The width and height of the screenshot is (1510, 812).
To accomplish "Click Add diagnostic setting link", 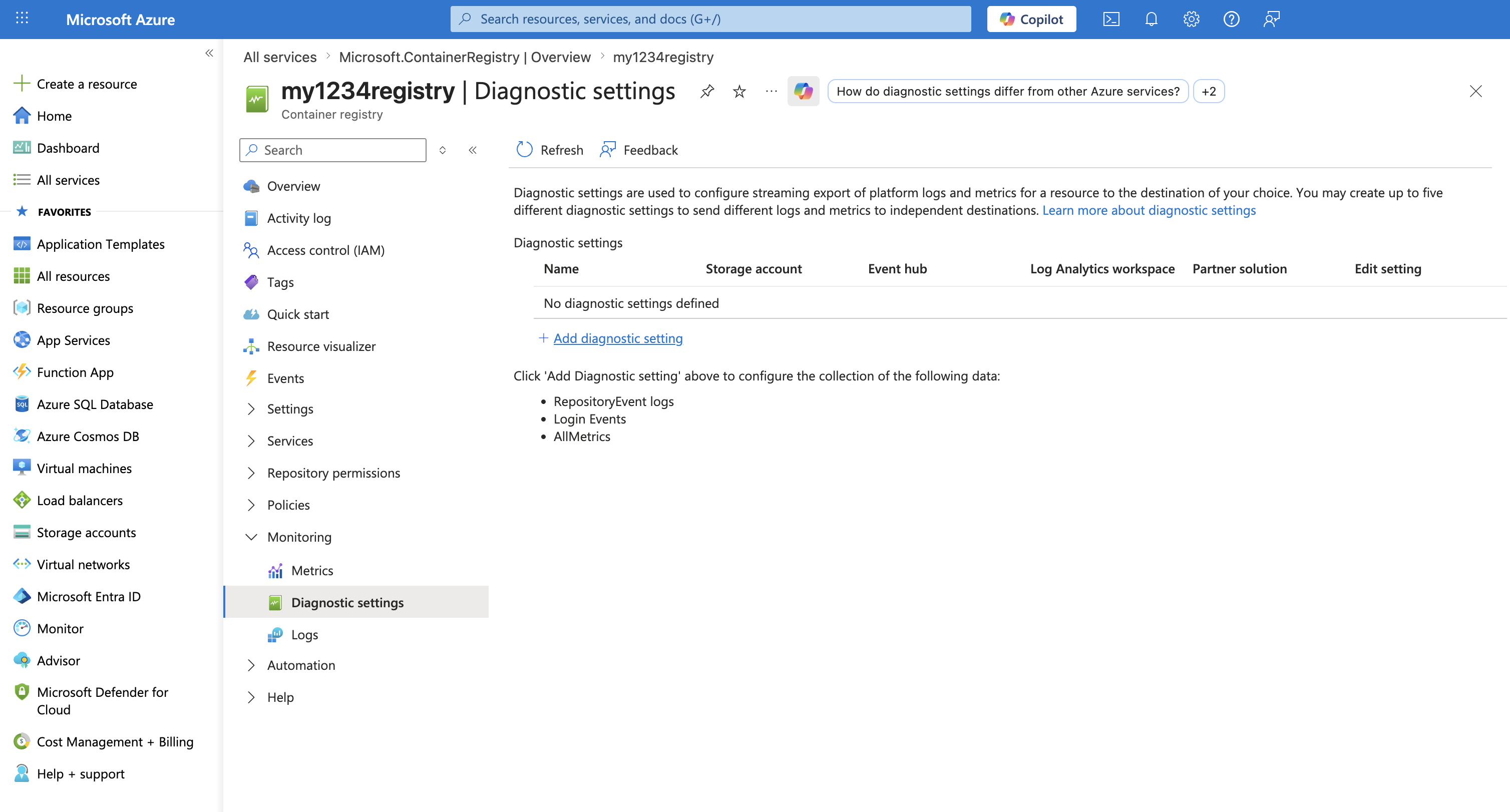I will 617,338.
